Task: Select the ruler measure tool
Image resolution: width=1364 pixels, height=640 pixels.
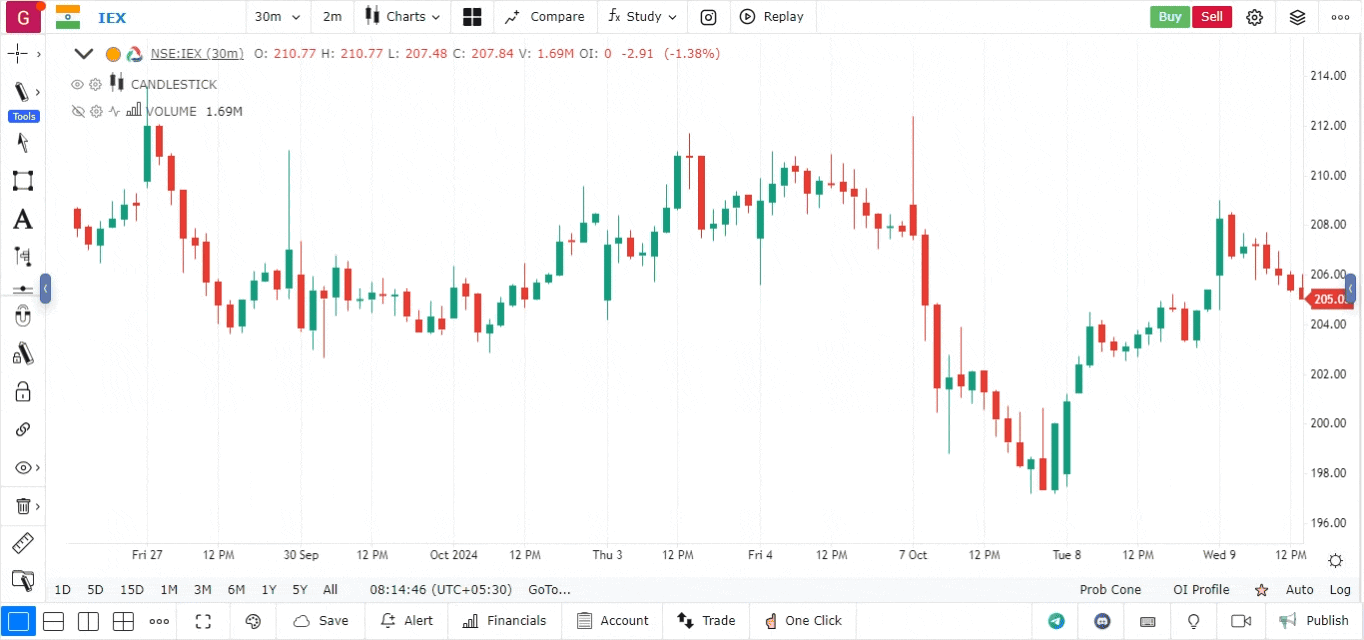Action: click(22, 544)
